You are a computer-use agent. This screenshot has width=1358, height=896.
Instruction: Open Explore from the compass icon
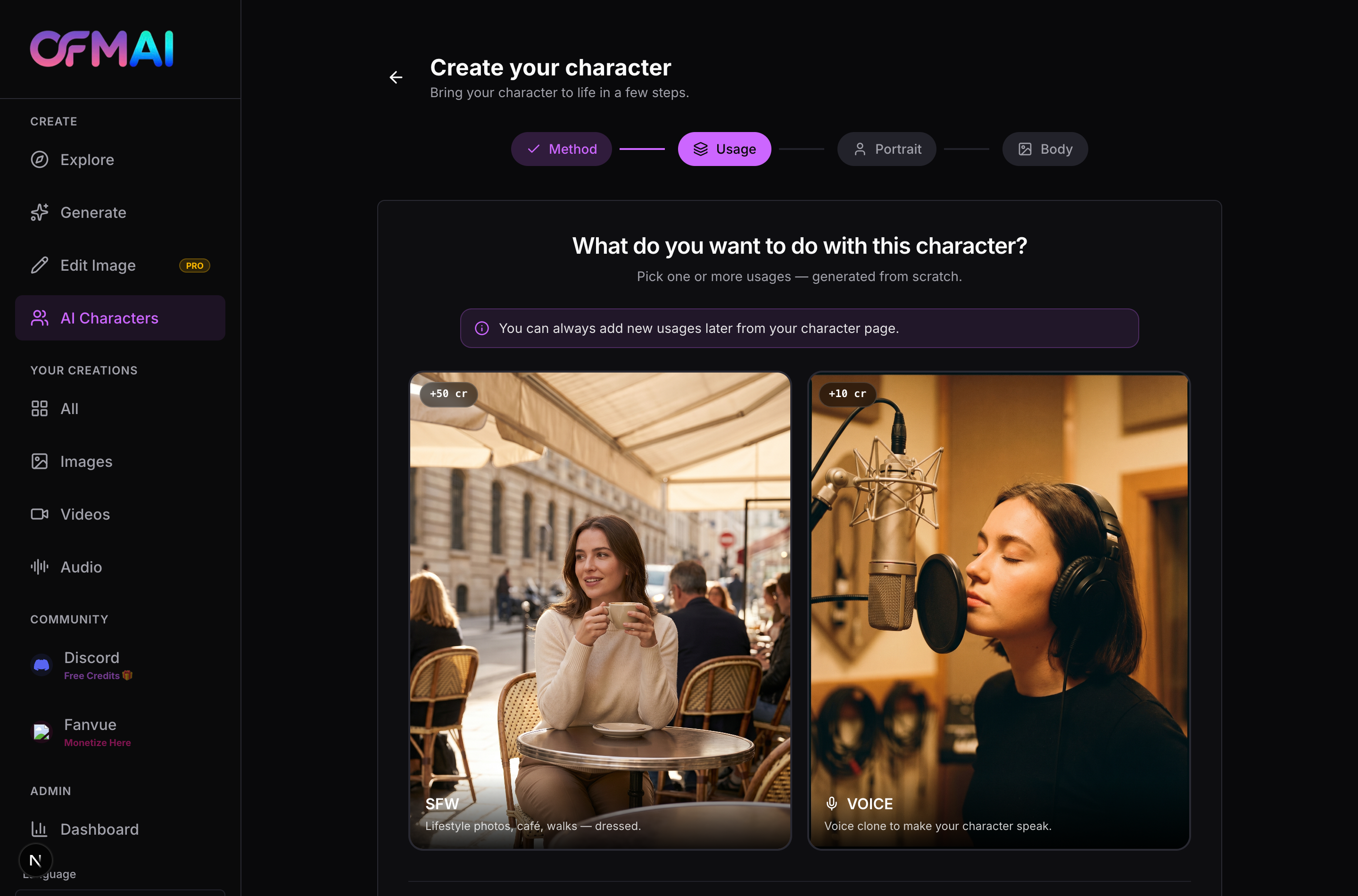[x=40, y=159]
